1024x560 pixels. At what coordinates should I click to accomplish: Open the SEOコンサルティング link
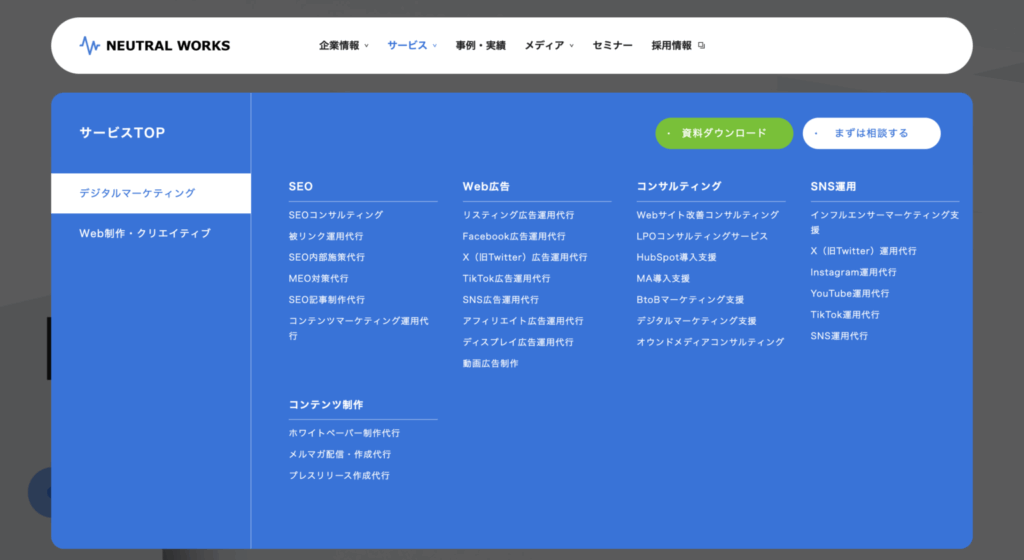(335, 215)
